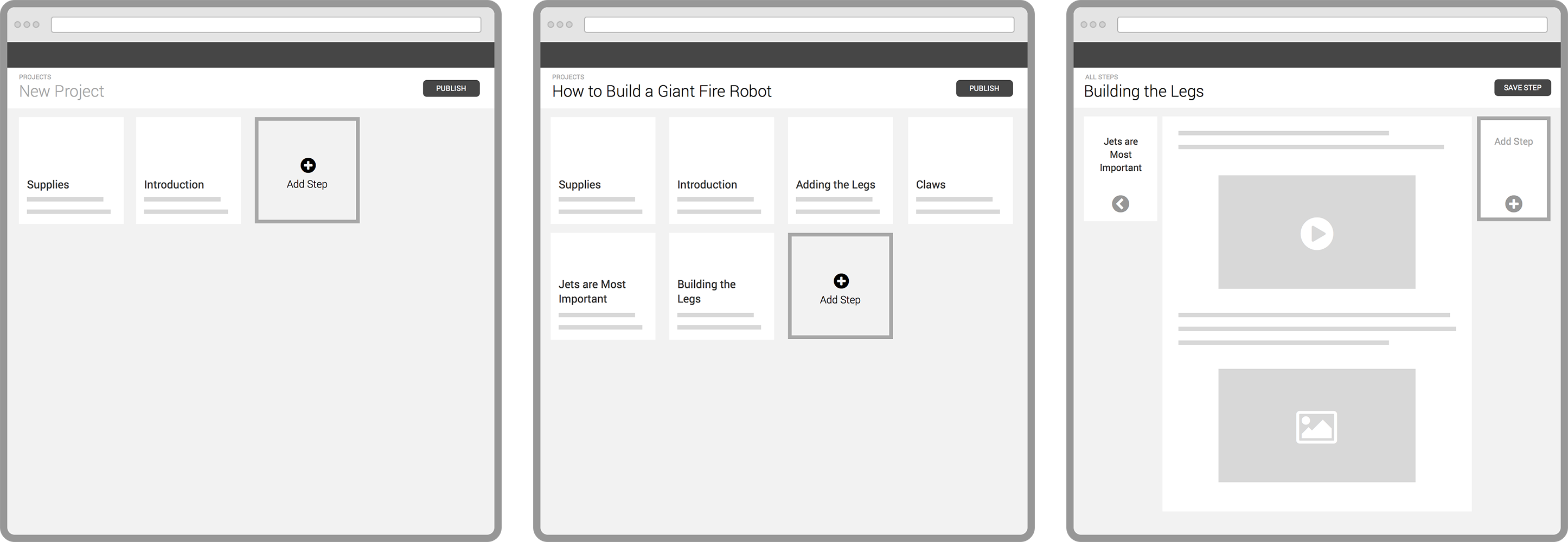Edit the How to Build a Giant Fire Robot title

coord(662,91)
